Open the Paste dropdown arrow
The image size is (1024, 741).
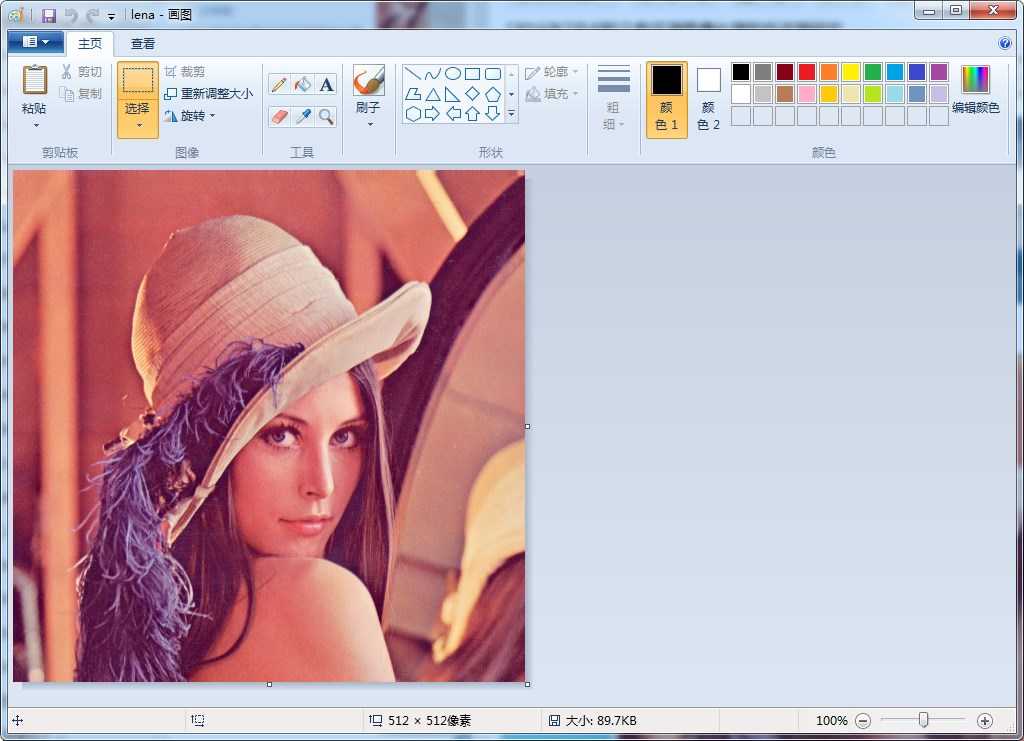coord(36,125)
